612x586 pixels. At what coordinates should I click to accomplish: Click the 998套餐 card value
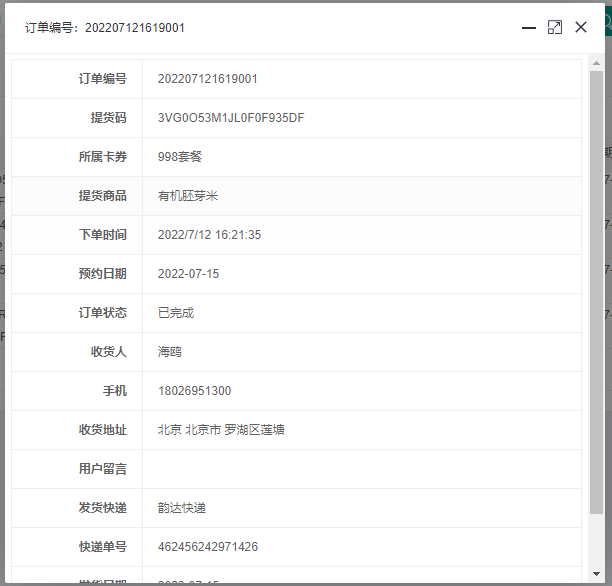(180, 157)
